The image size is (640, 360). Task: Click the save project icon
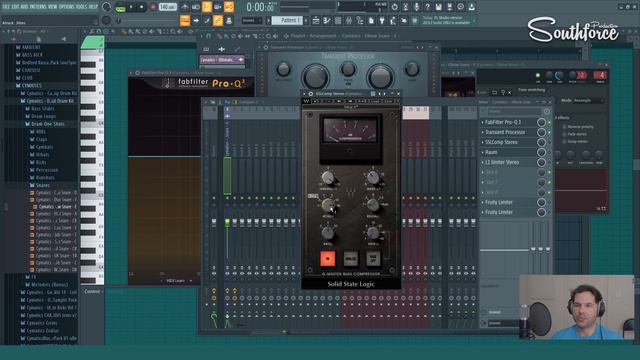438,7
